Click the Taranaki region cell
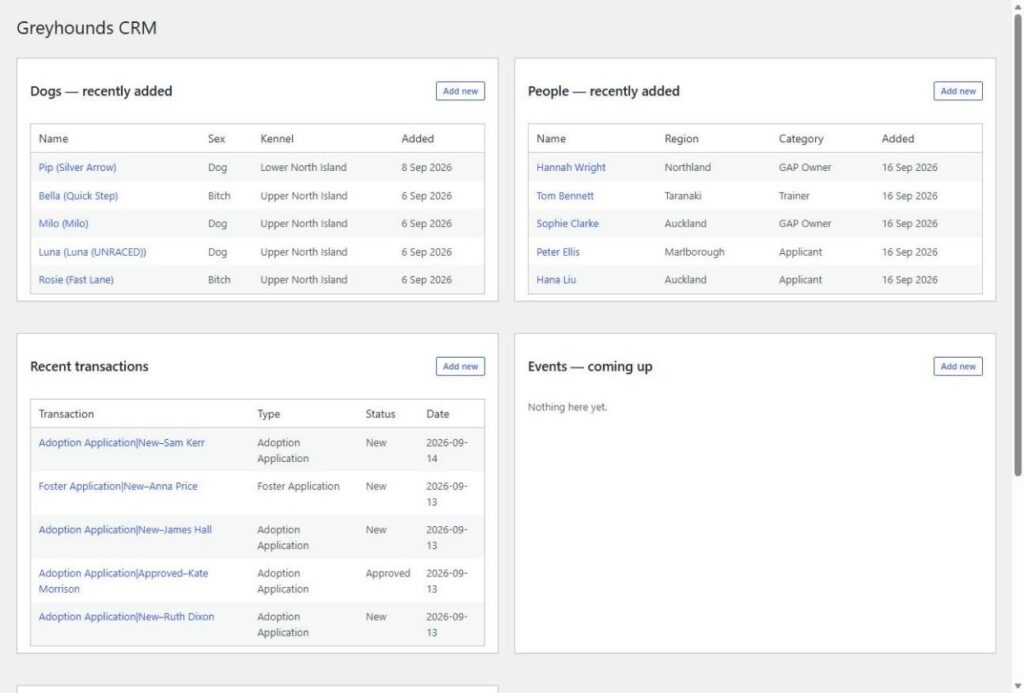The image size is (1024, 693). [x=682, y=195]
